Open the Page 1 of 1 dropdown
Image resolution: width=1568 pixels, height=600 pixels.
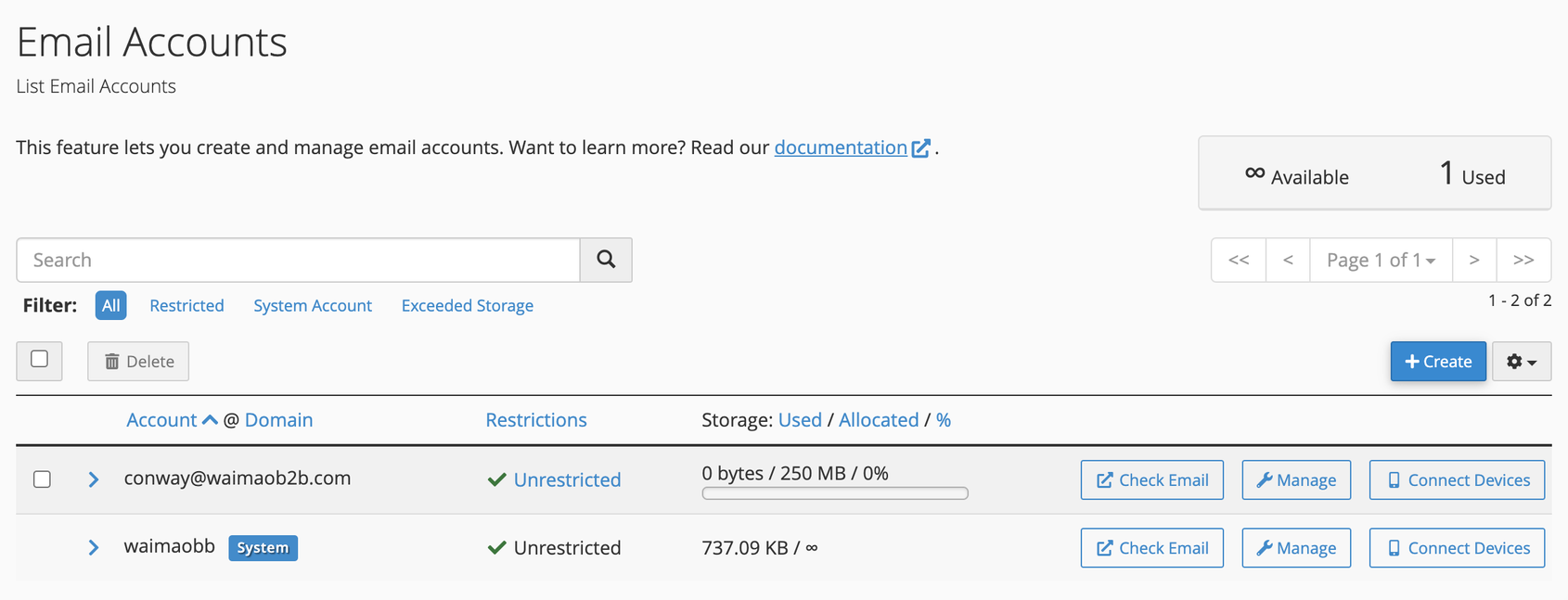click(1381, 260)
